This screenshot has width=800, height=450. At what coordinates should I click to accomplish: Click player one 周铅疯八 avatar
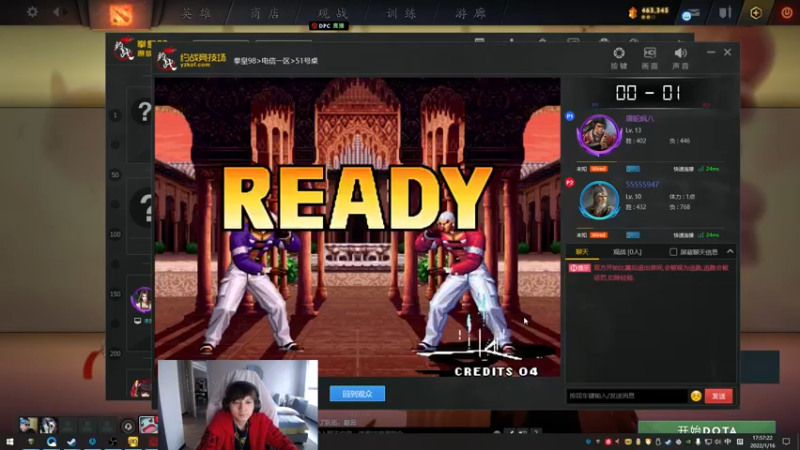pos(599,134)
